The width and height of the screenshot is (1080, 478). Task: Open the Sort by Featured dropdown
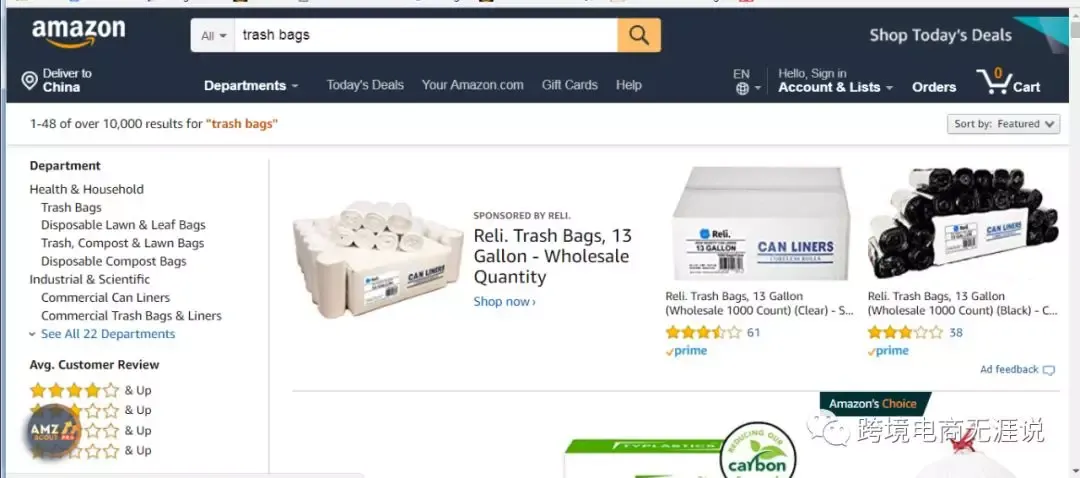point(1004,124)
